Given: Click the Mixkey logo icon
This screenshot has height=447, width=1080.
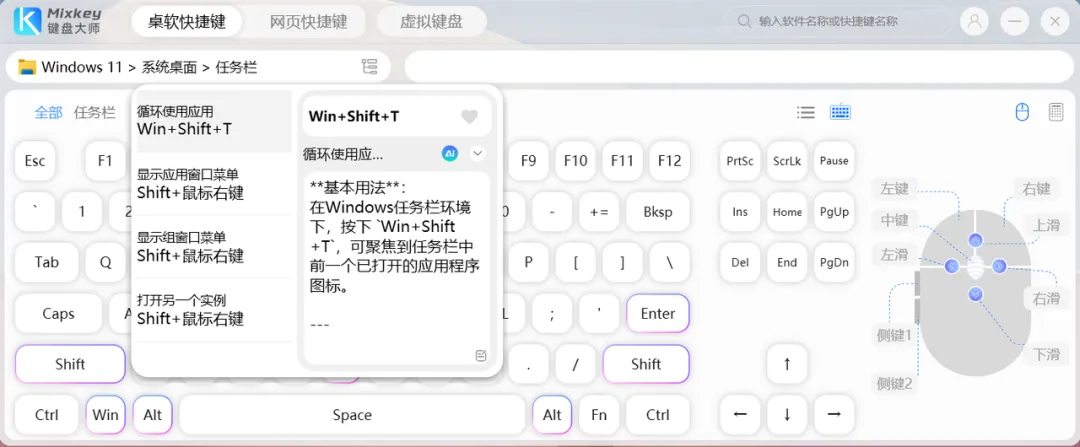Looking at the screenshot, I should (28, 21).
